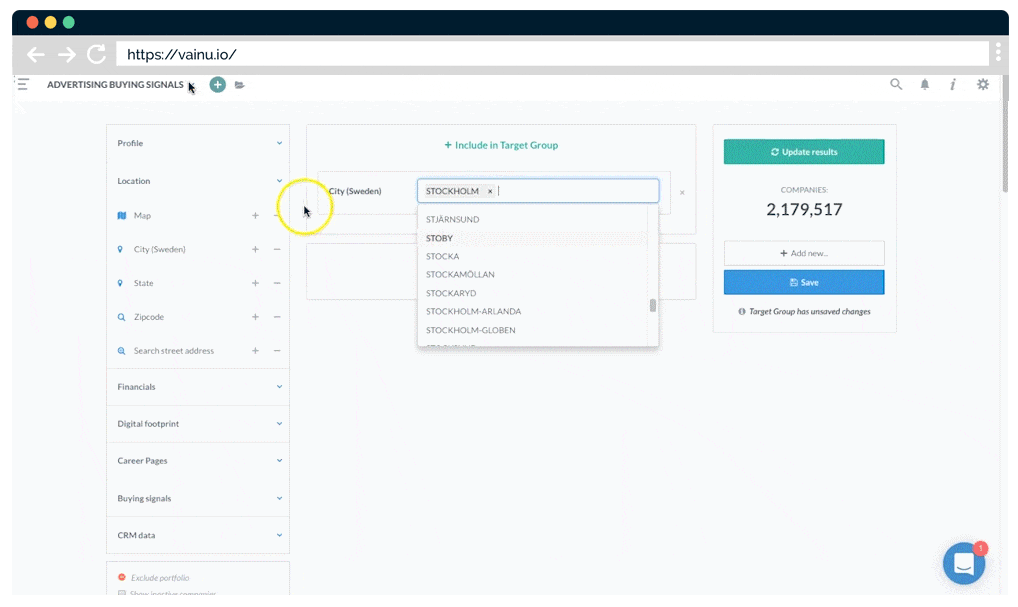This screenshot has width=1018, height=607.
Task: Click the plus next to Map filter
Action: click(x=255, y=215)
